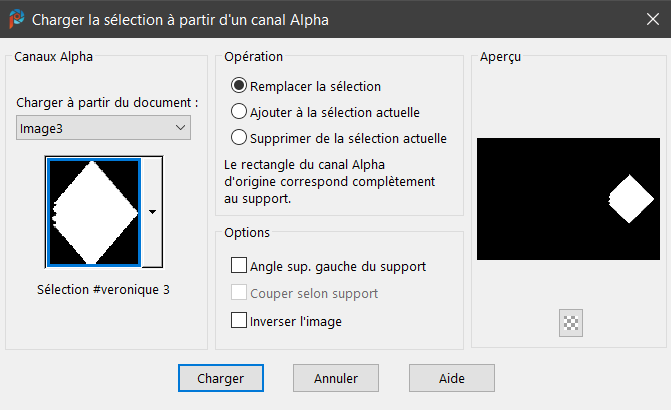Select Remplacer la sélection option
Viewport: 671px width, 410px height.
[239, 87]
